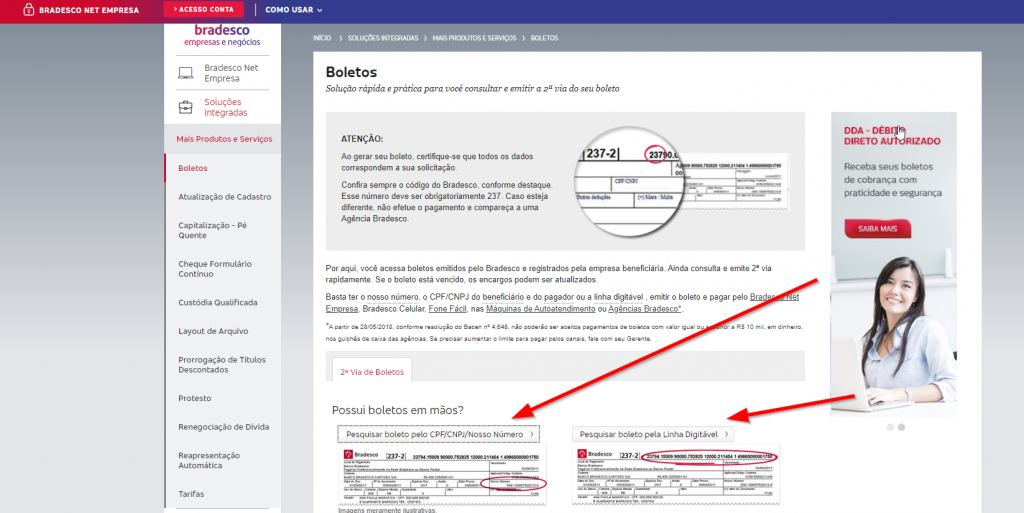Open Layout de Arquivo sidebar item
1024x513 pixels.
point(213,331)
